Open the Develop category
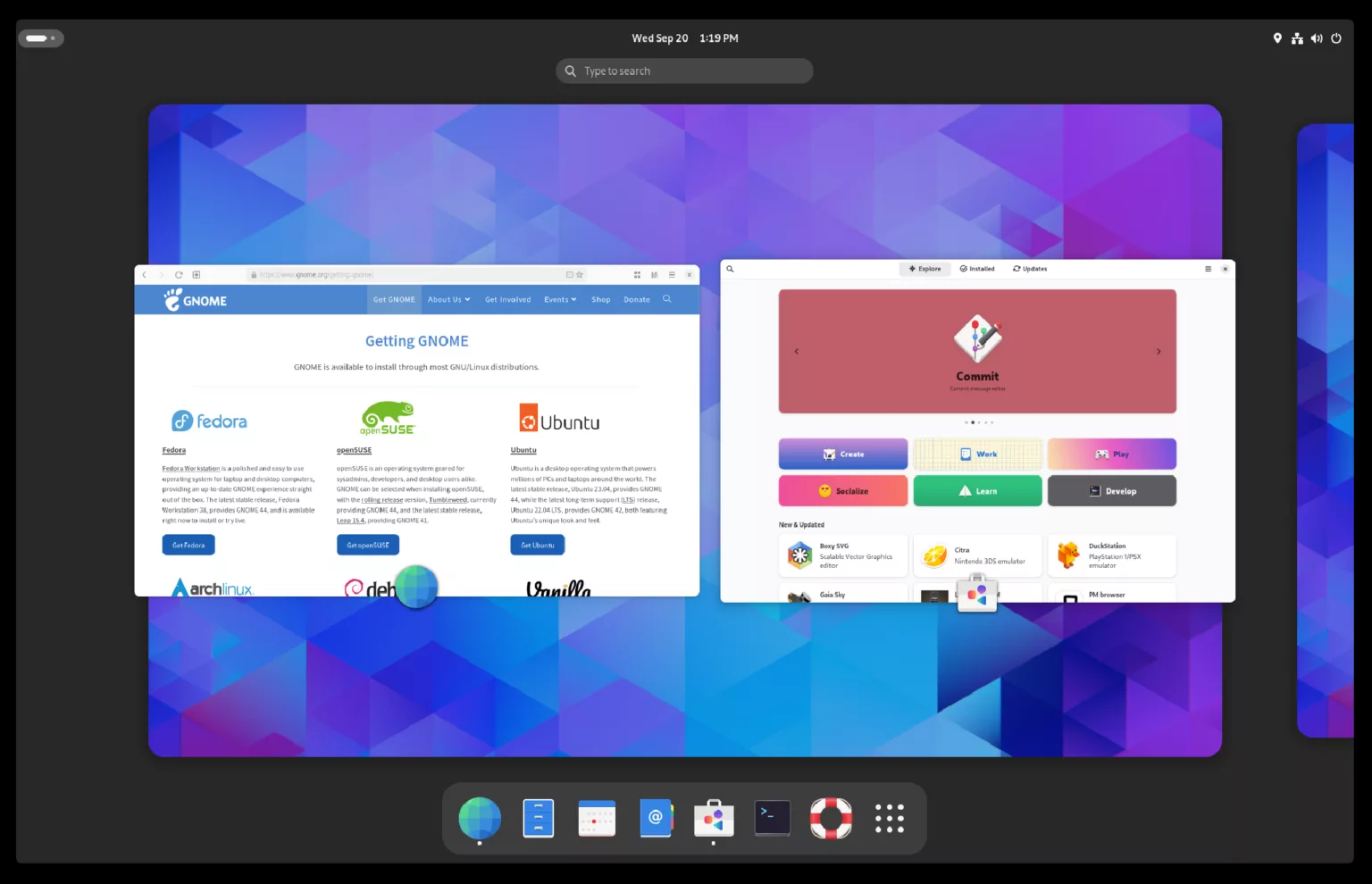Screen dimensions: 1372x884 tap(1112, 490)
